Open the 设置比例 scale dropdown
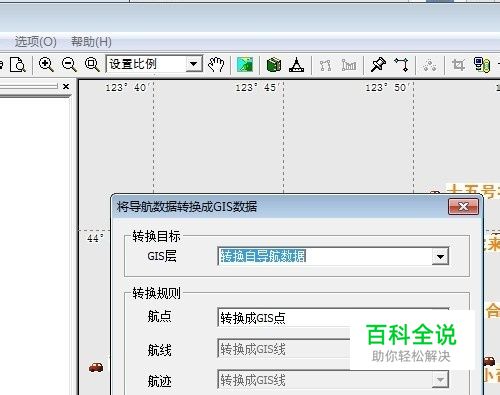 click(x=193, y=64)
